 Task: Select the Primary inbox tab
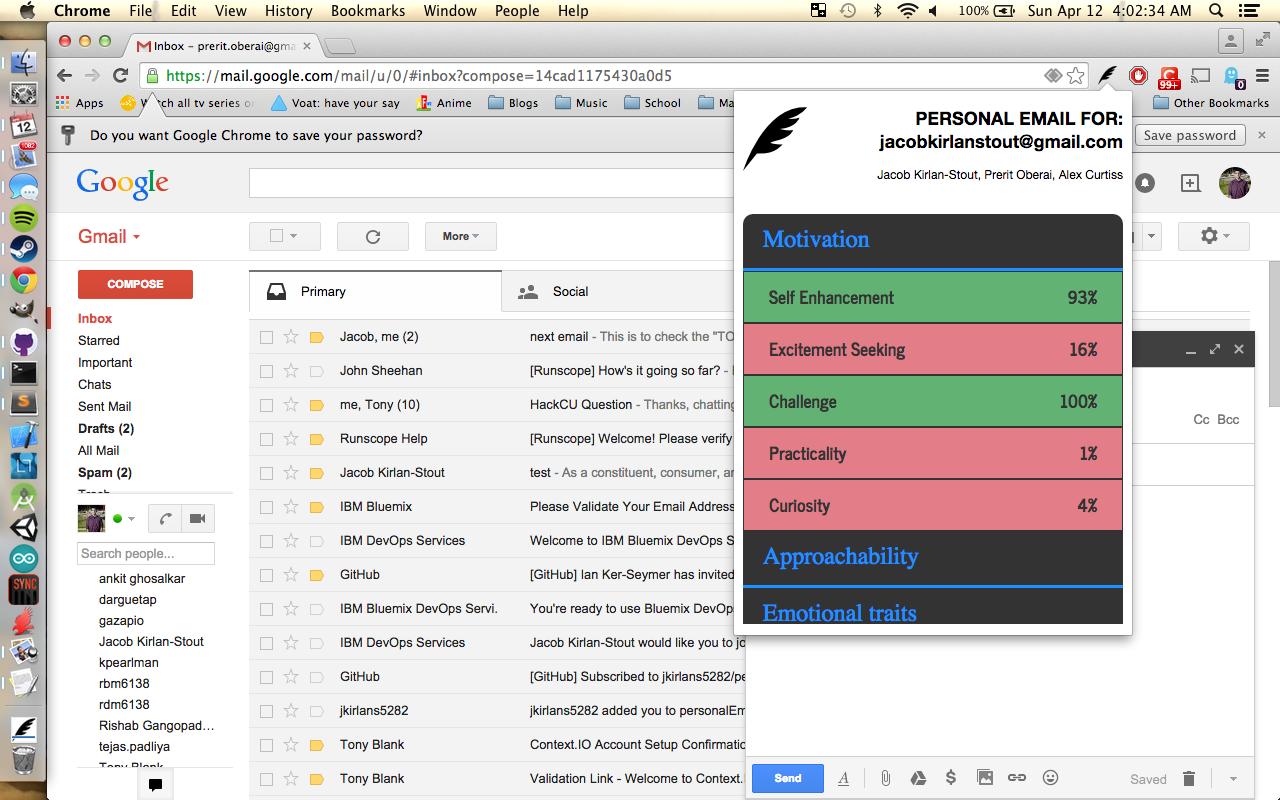pos(375,292)
